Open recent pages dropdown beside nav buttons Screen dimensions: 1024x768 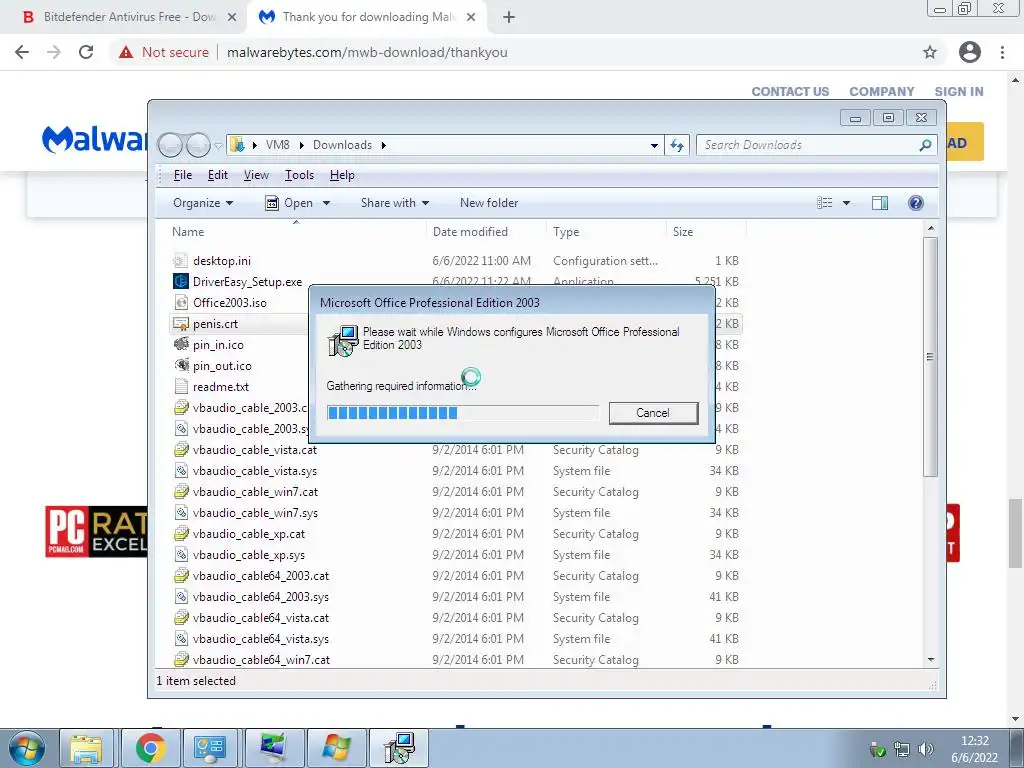click(x=218, y=146)
